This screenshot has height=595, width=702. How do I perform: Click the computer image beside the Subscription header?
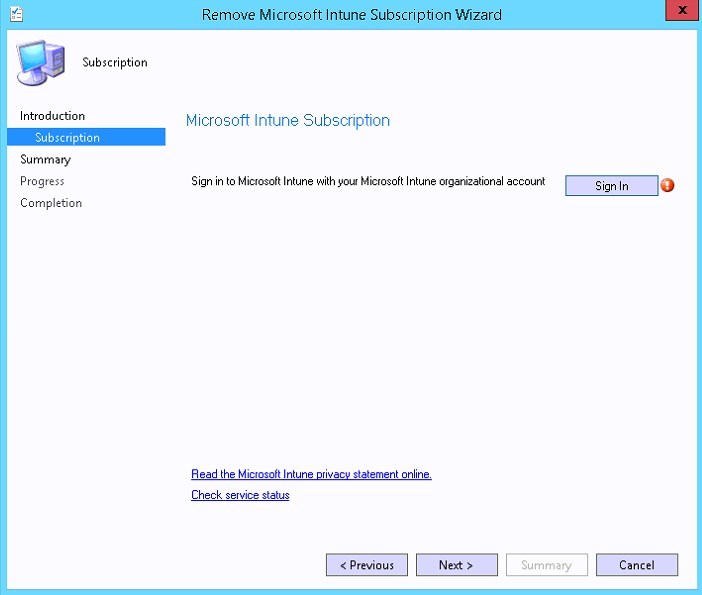[x=41, y=62]
